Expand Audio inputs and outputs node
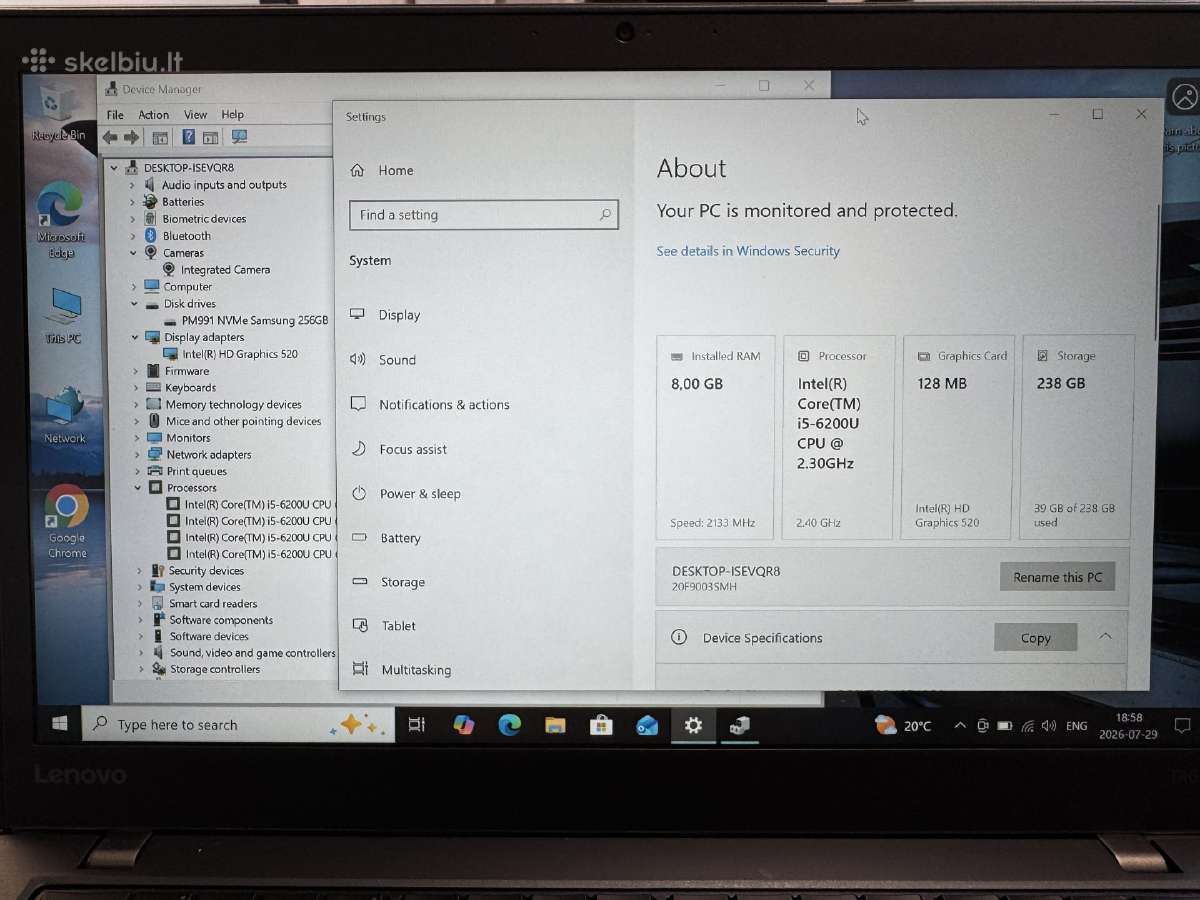The height and width of the screenshot is (900, 1200). (132, 185)
